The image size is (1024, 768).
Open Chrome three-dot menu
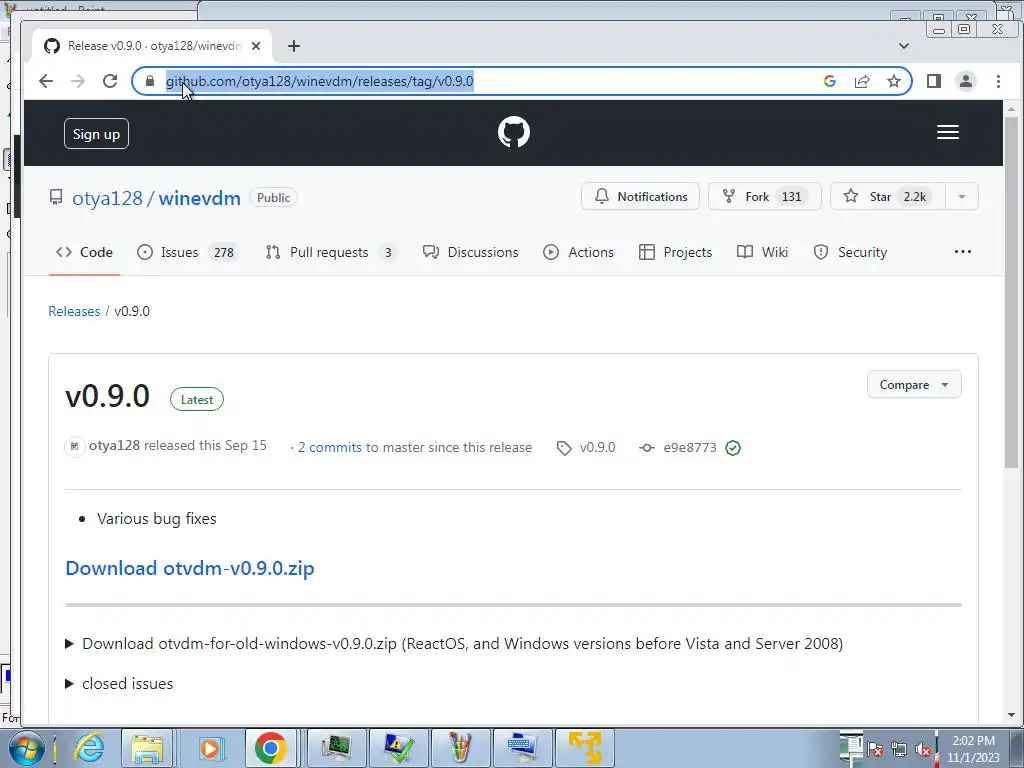point(998,81)
